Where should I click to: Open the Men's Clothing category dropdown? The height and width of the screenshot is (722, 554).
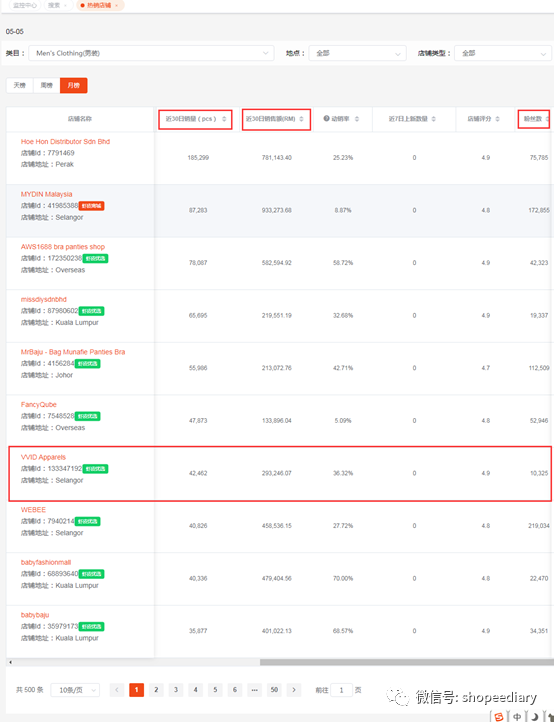click(x=151, y=53)
